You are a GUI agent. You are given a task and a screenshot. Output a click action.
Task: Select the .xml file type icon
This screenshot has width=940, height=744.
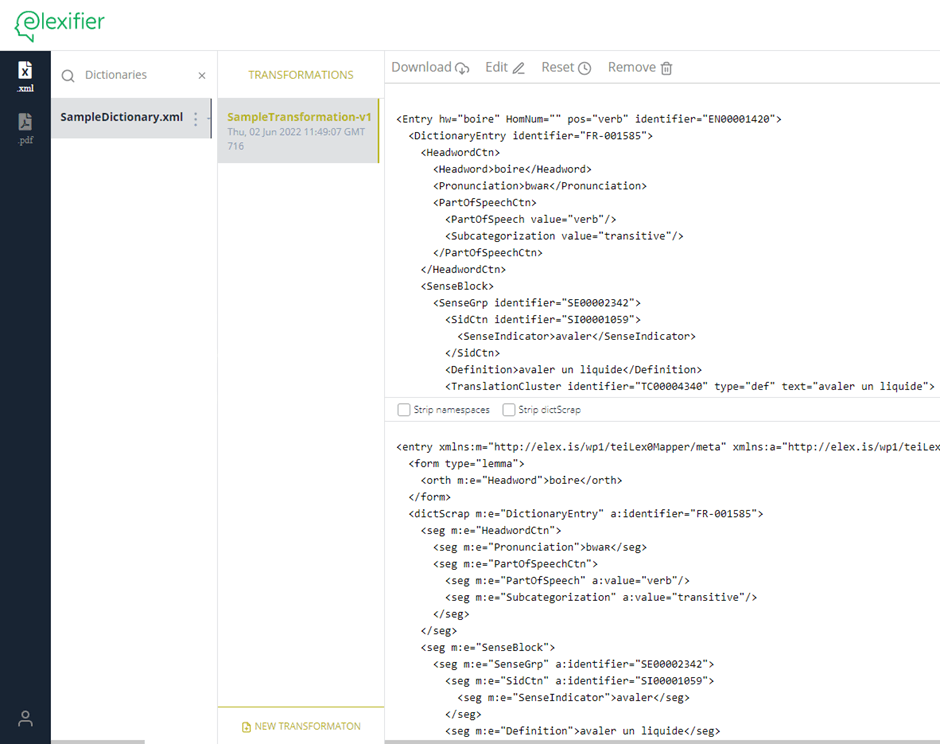click(x=25, y=75)
